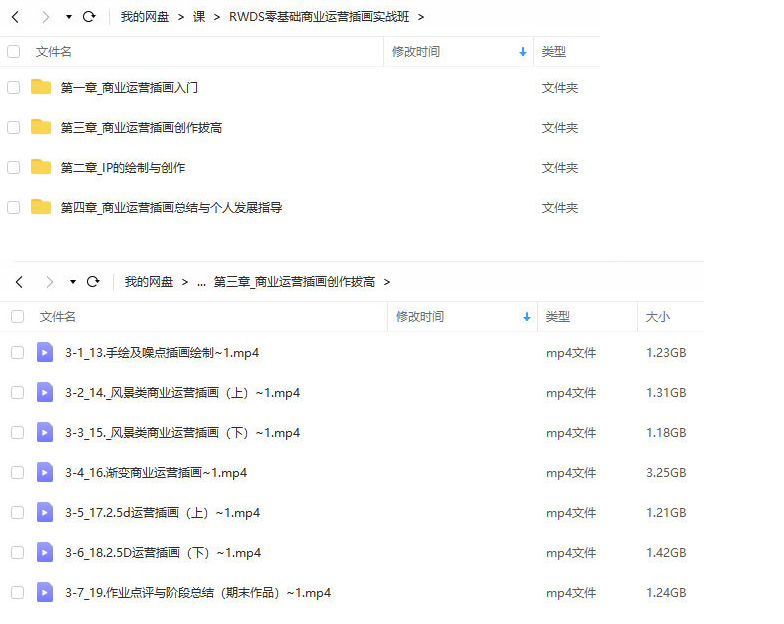
Task: Sort upper panel by 类型 column
Action: pyautogui.click(x=554, y=52)
